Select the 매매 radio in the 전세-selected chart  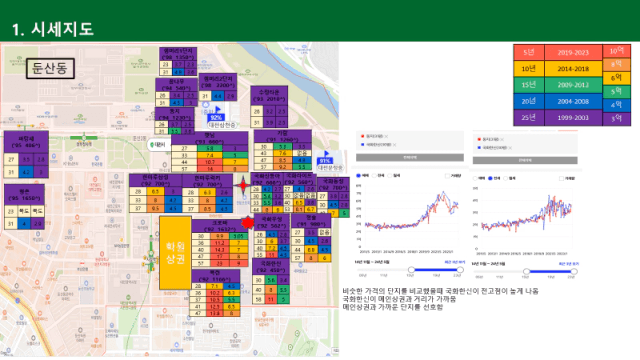click(475, 178)
